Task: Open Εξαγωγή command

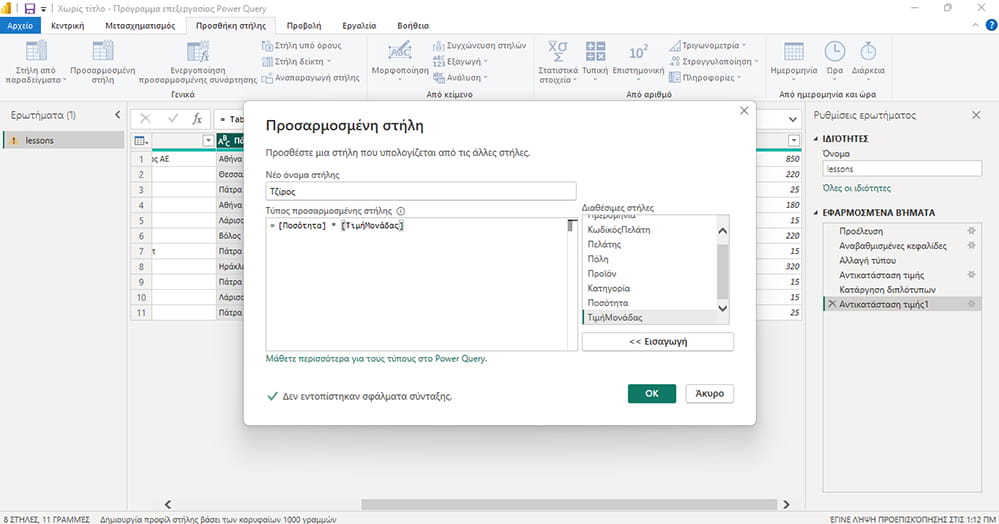Action: click(460, 61)
